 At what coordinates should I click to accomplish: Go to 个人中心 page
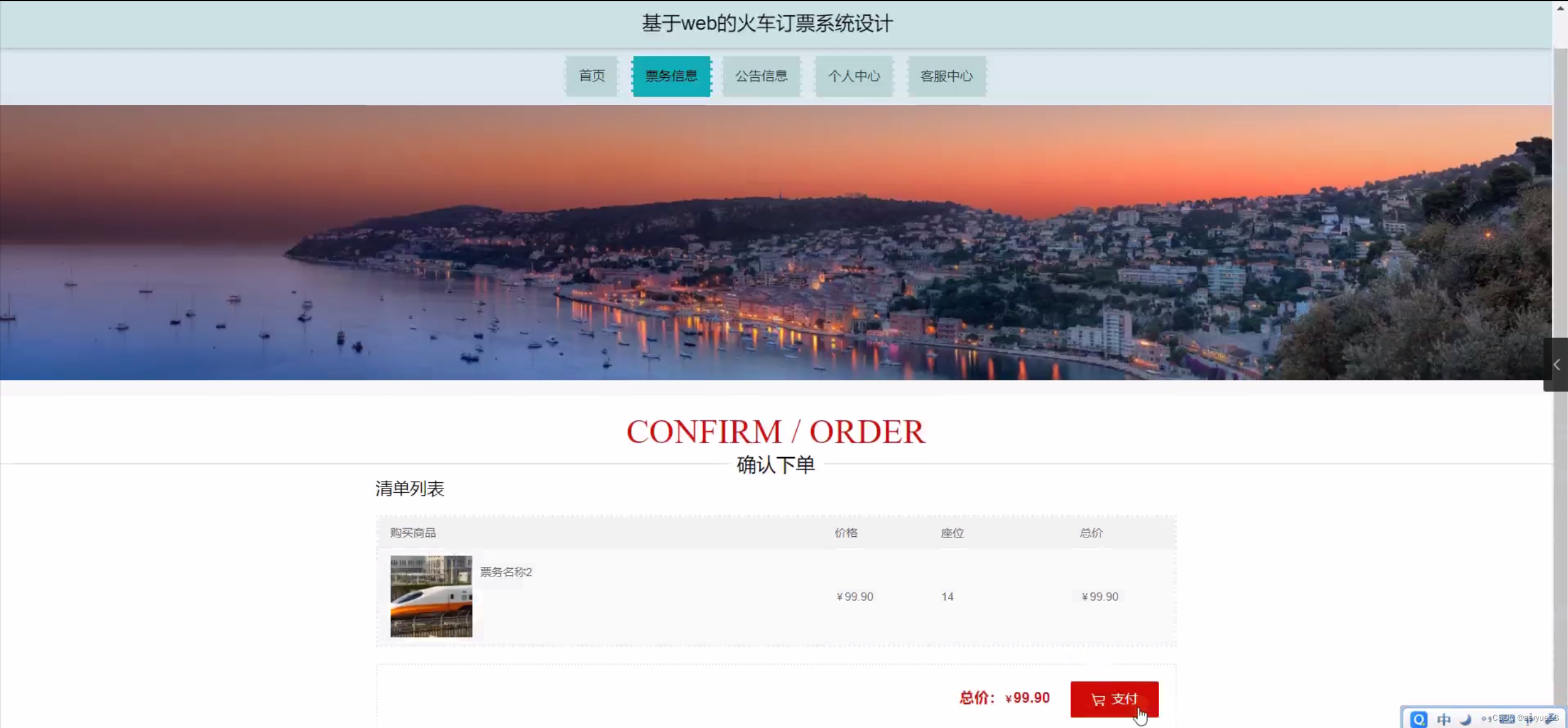[853, 76]
